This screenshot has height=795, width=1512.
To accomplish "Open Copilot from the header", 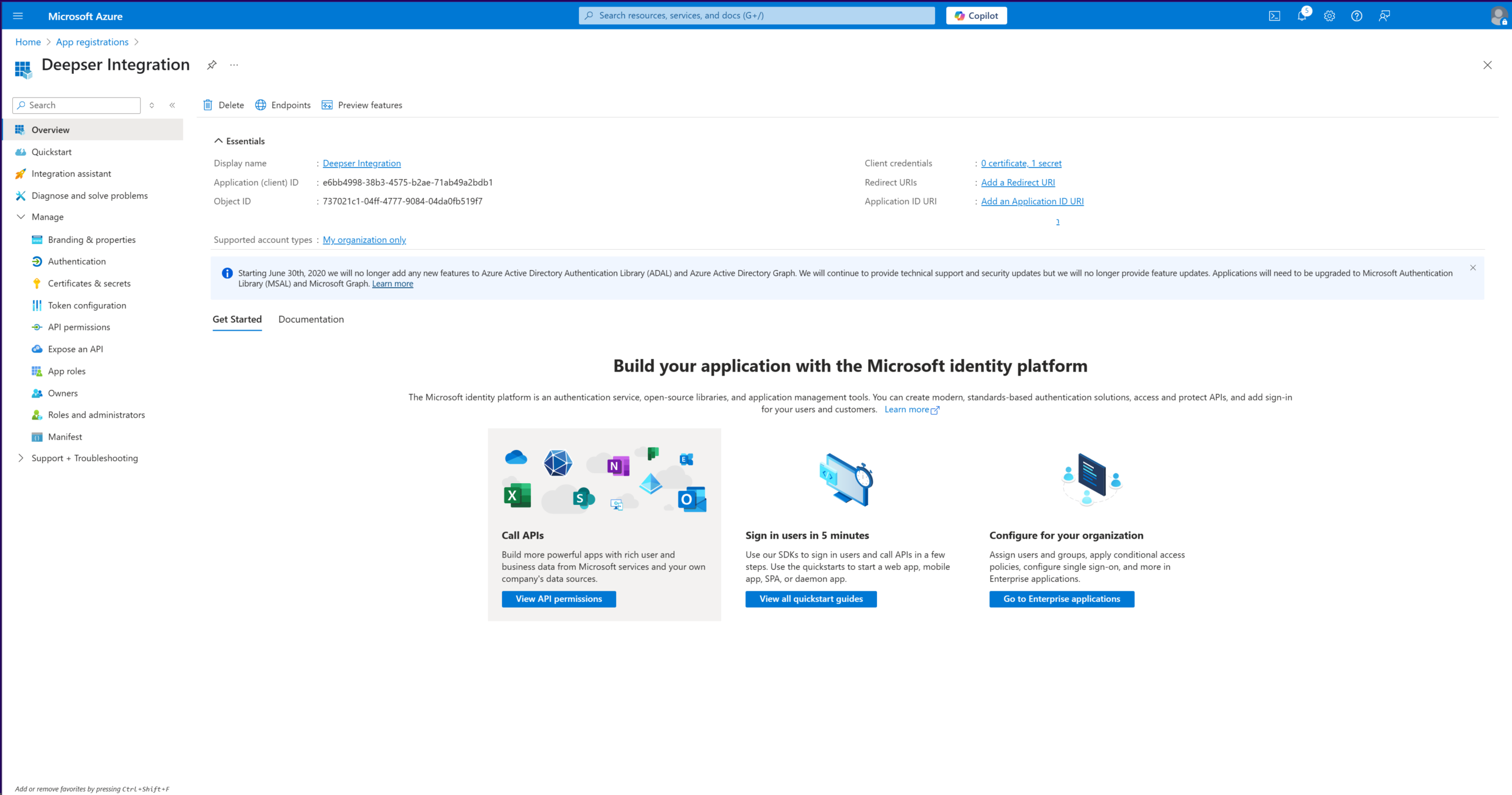I will click(x=976, y=16).
